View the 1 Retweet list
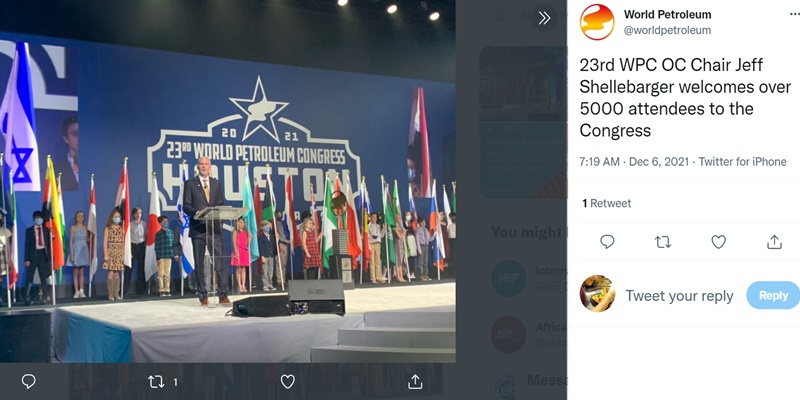Viewport: 800px width, 400px height. click(x=606, y=203)
